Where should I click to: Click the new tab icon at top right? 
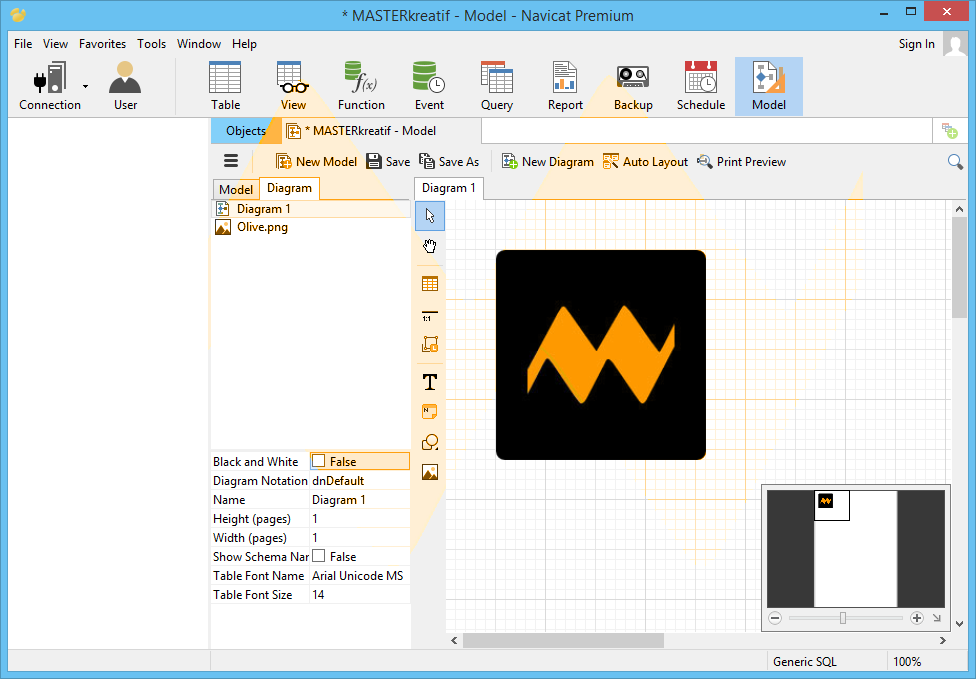tap(949, 131)
